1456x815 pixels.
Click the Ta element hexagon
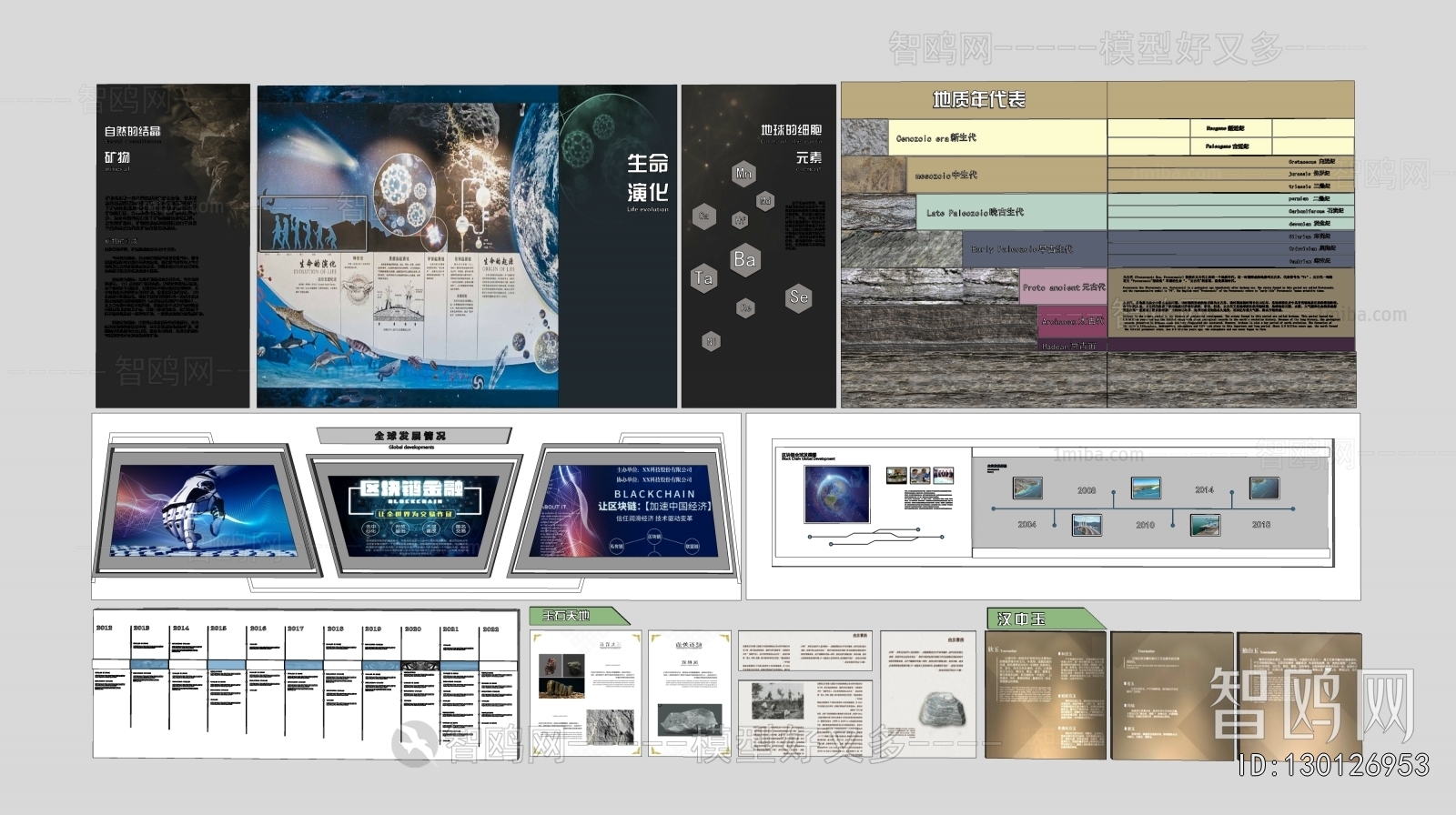click(703, 278)
